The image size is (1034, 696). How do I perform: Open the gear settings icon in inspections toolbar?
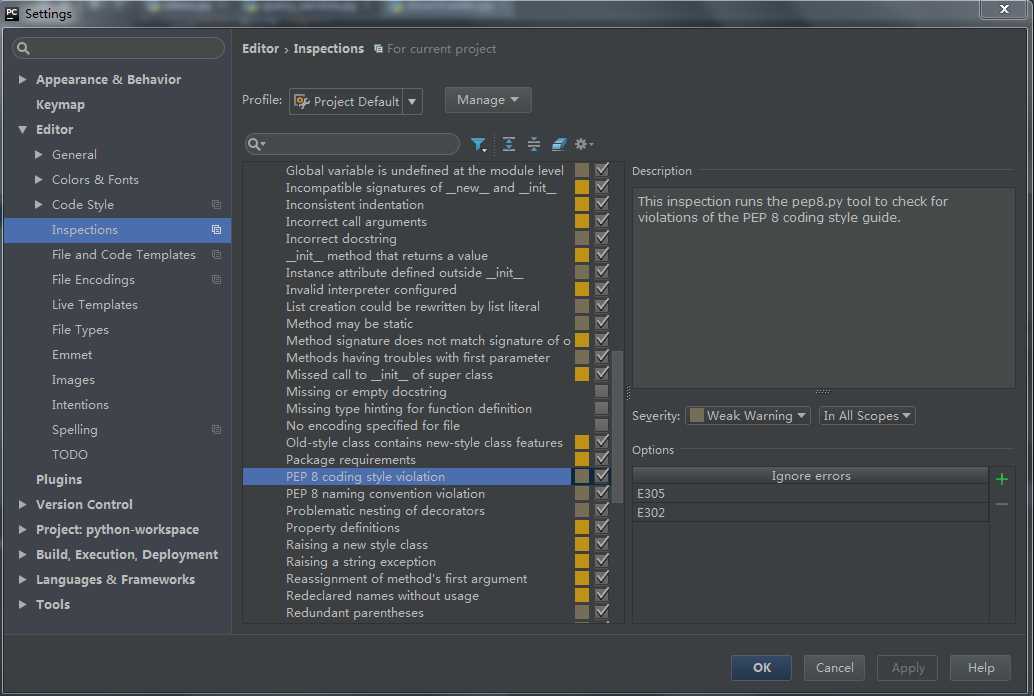(584, 144)
